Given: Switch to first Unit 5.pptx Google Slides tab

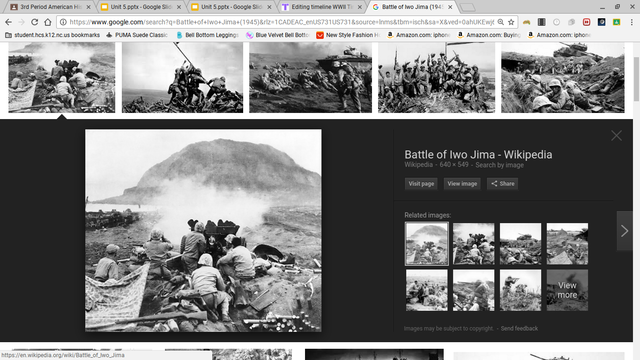Looking at the screenshot, I should click(141, 7).
